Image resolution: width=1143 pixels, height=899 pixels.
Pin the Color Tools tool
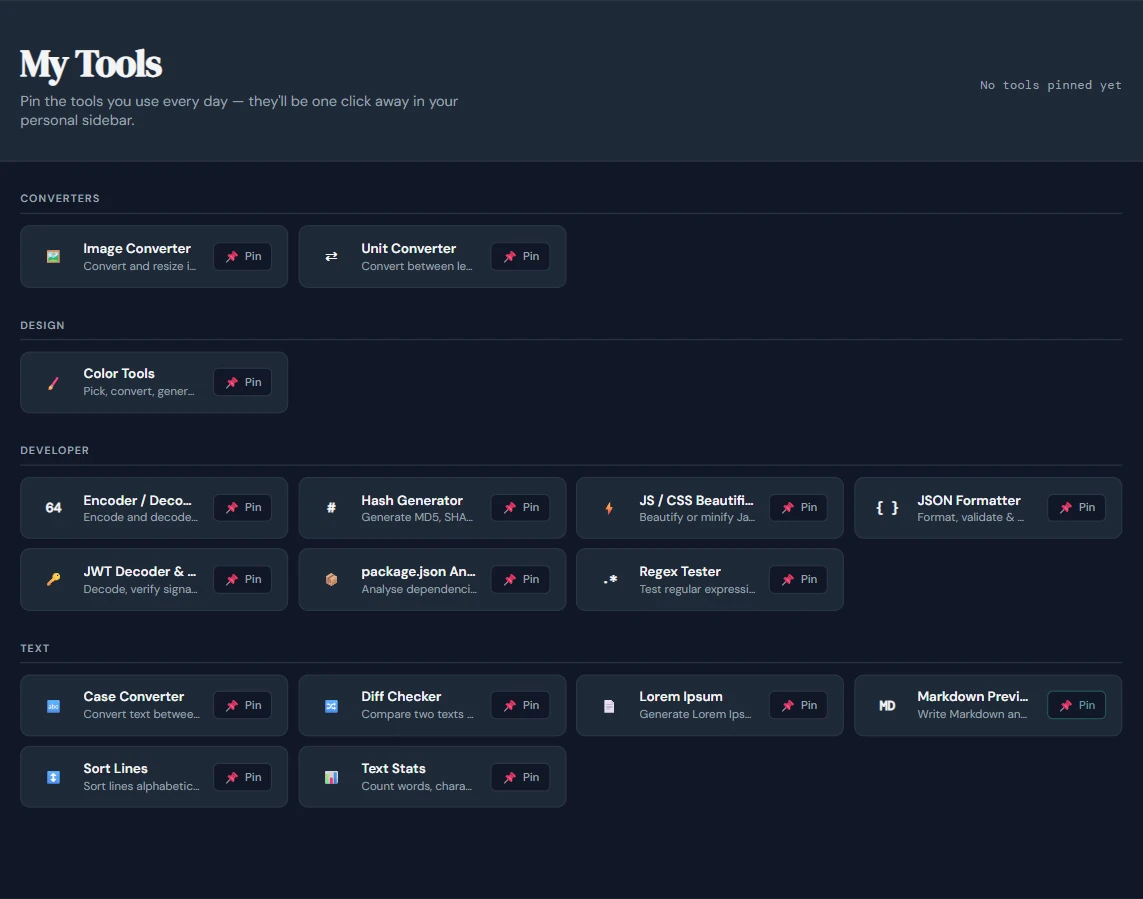(x=242, y=382)
